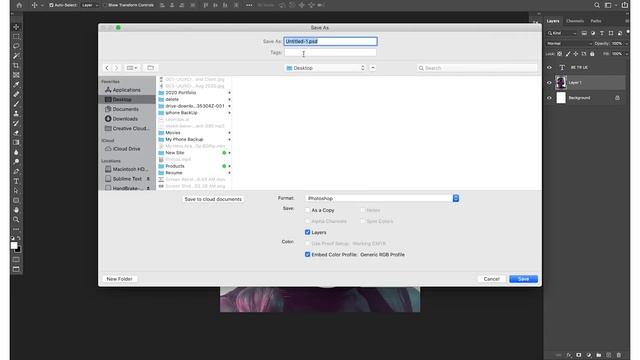Toggle the Layers checkbox in Save options
Viewport: 640px width, 360px height.
307,232
